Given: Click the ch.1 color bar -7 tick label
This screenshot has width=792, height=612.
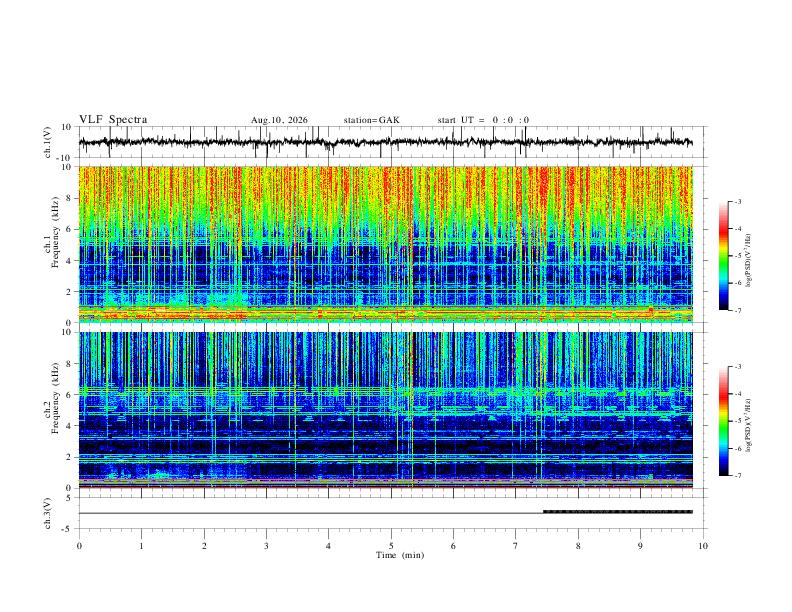Looking at the screenshot, I should [738, 311].
